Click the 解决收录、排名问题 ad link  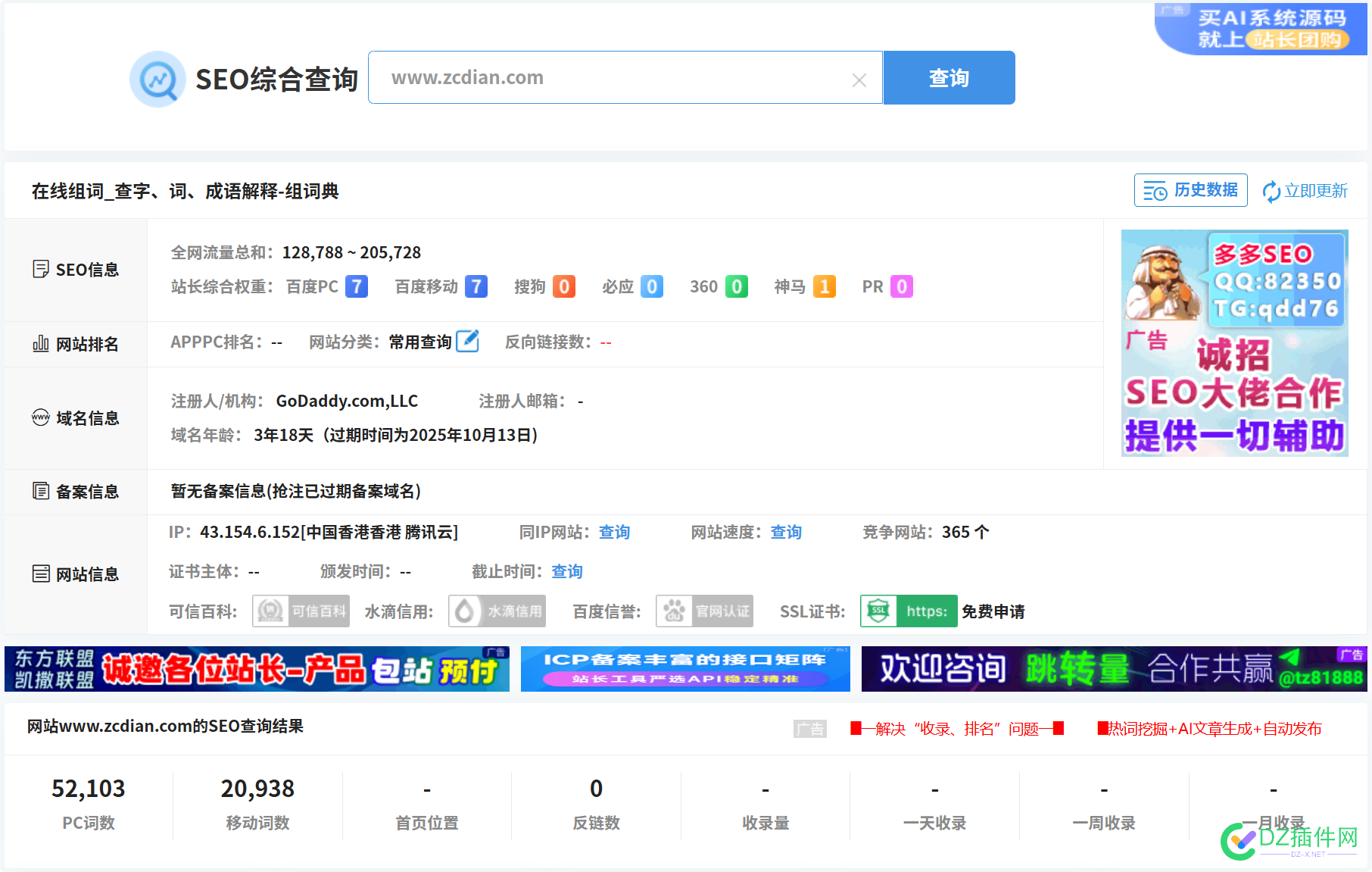[x=957, y=729]
